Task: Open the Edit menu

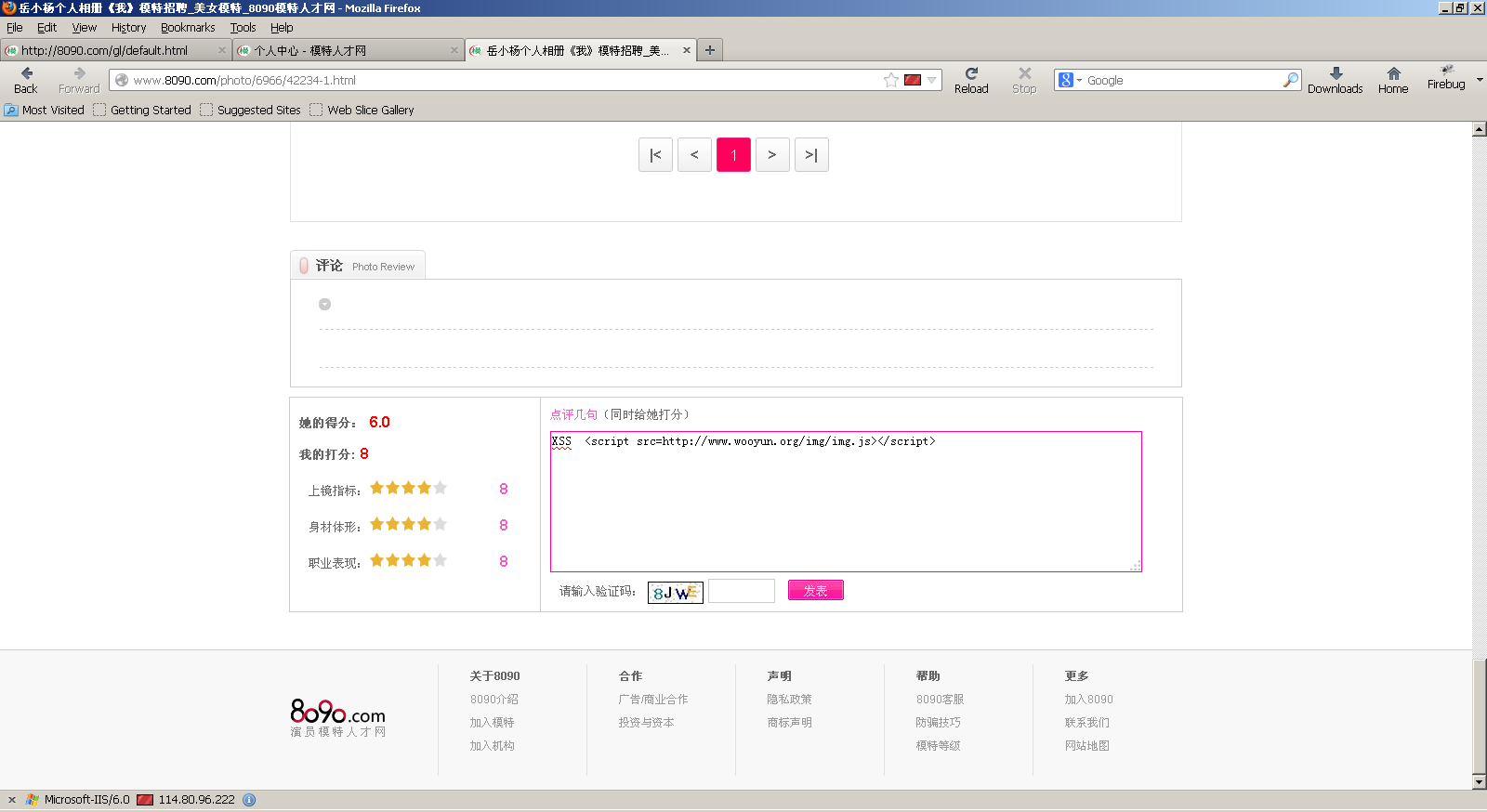Action: (x=47, y=28)
